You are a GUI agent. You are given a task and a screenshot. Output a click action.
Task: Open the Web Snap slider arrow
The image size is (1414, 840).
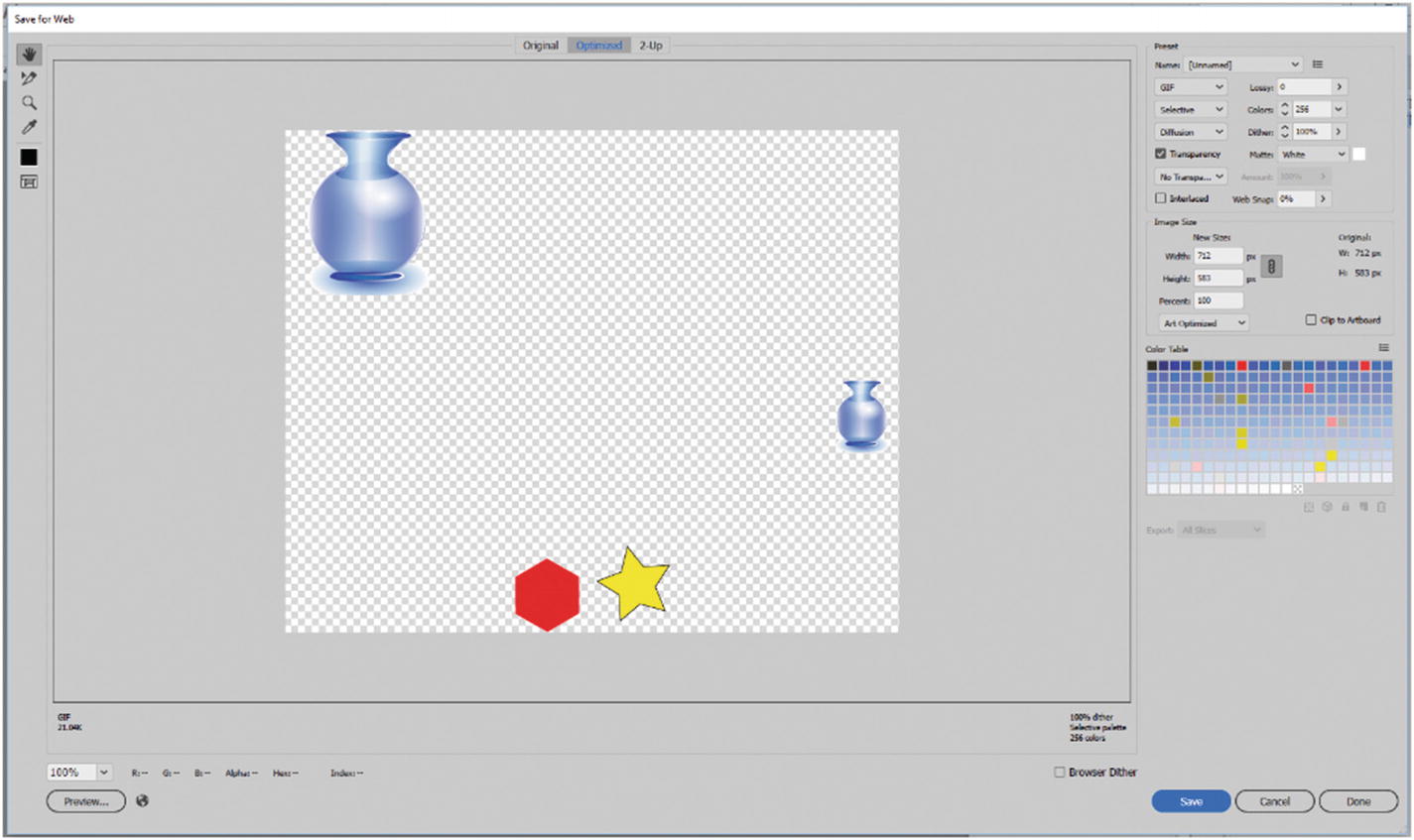1322,199
